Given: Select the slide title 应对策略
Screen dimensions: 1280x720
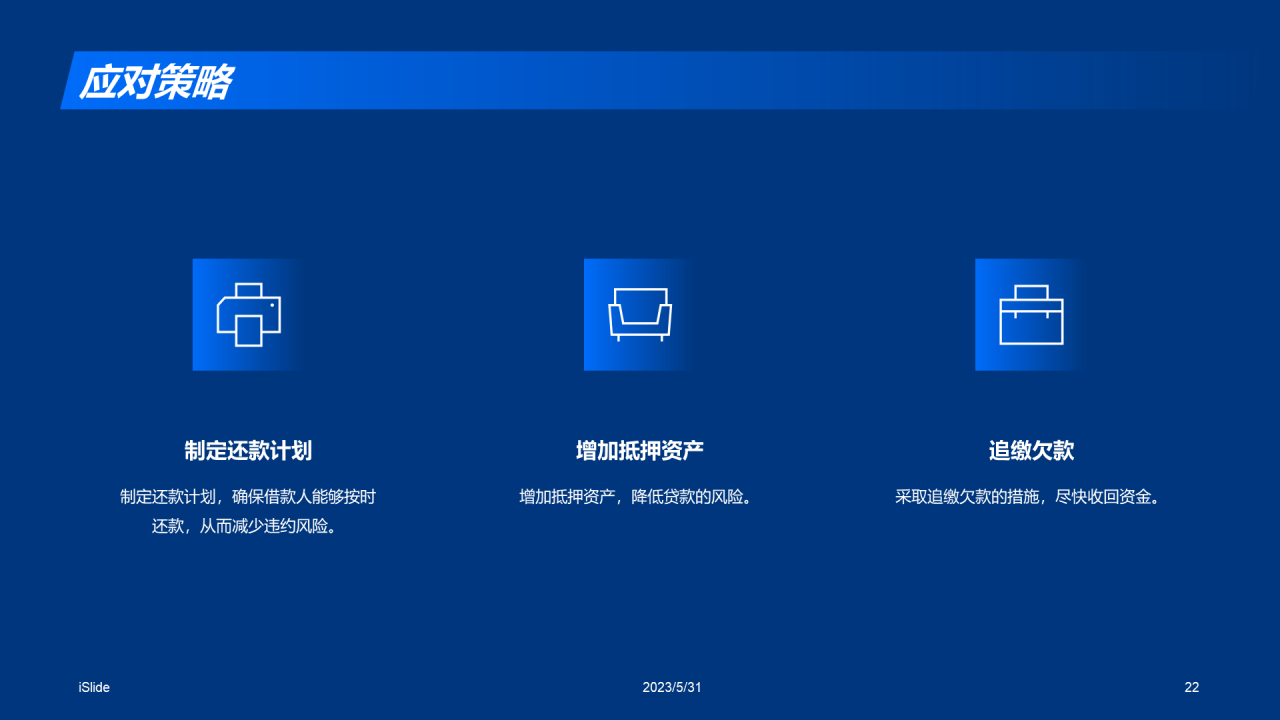Looking at the screenshot, I should 156,82.
